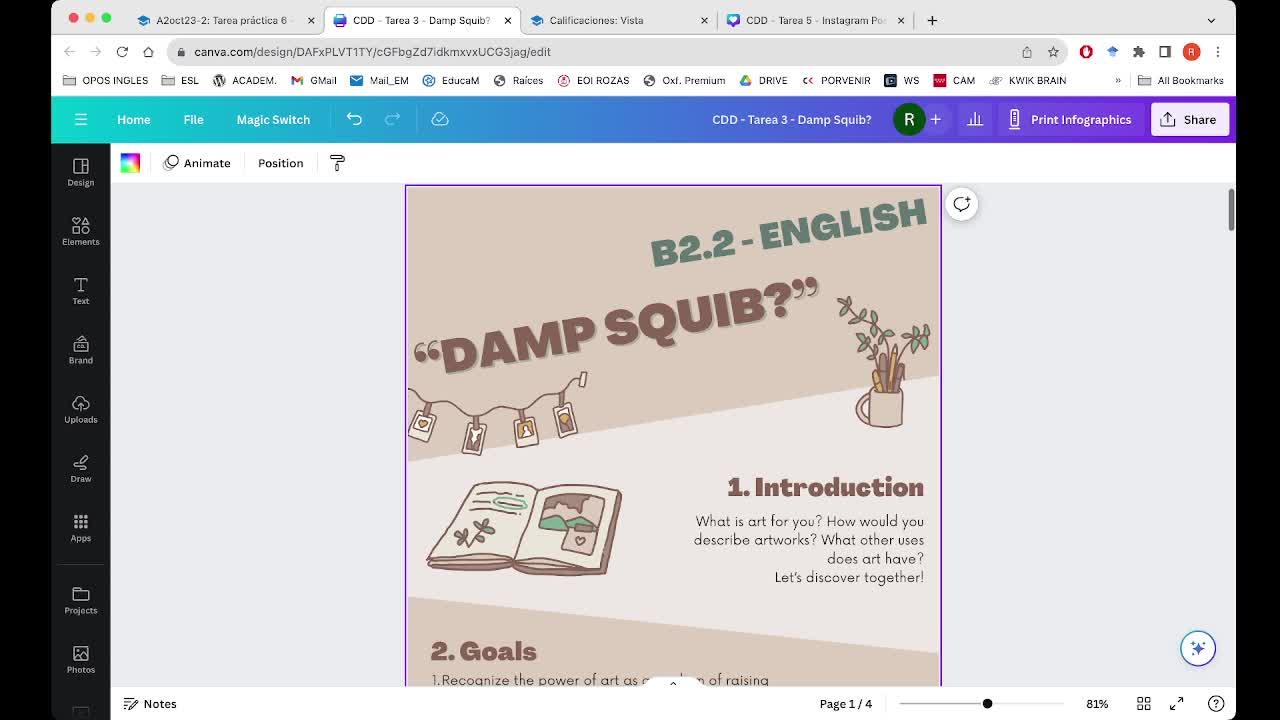Expand the hidden bookmarks overflow chevron

pos(1118,80)
